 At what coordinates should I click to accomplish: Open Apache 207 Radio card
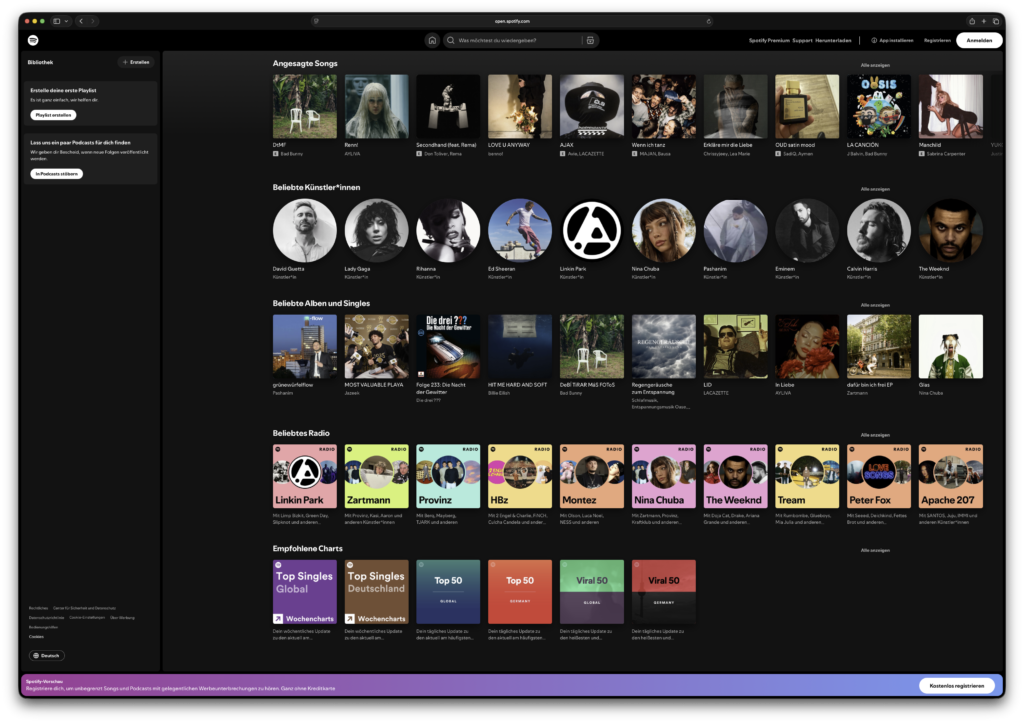click(951, 476)
